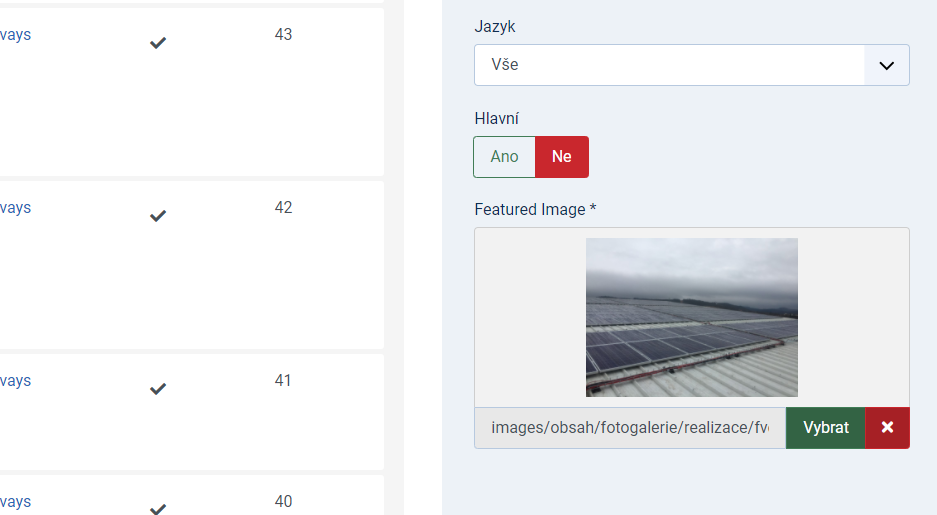
Task: Clear the featured image with X button
Action: pyautogui.click(x=887, y=428)
